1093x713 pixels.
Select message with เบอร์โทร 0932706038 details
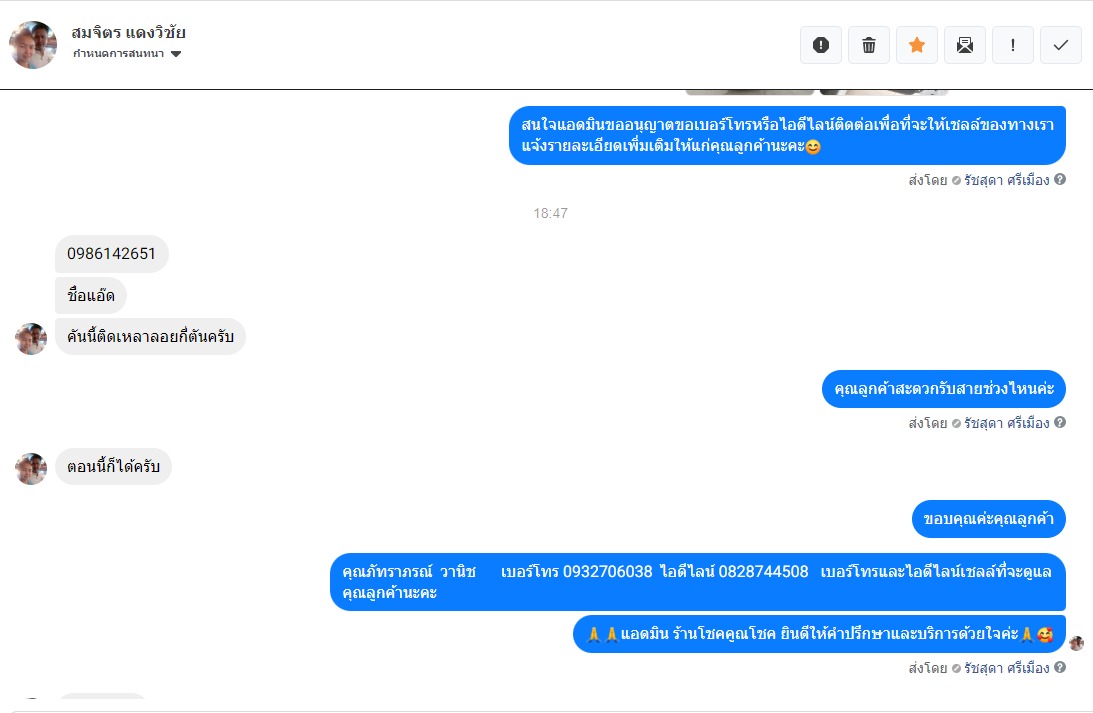pyautogui.click(x=698, y=582)
